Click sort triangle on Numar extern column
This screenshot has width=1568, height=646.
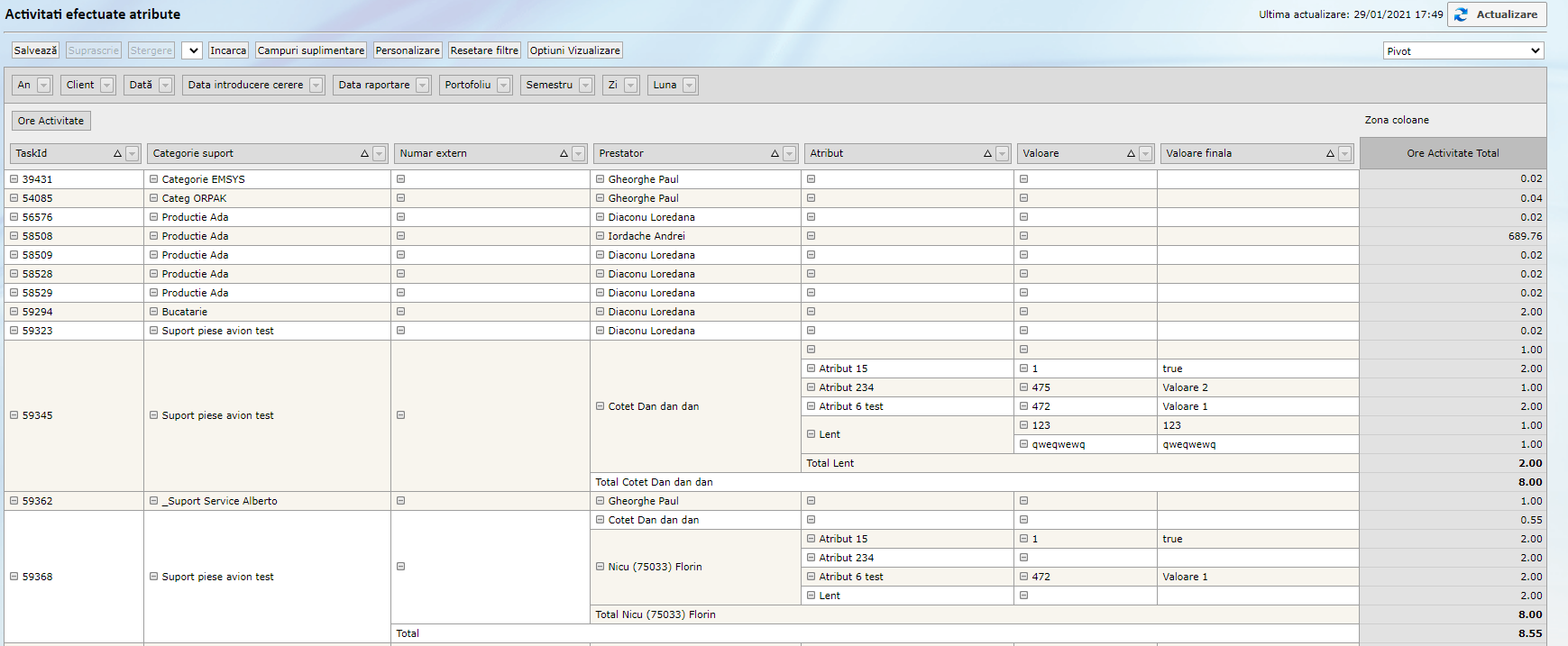[564, 154]
